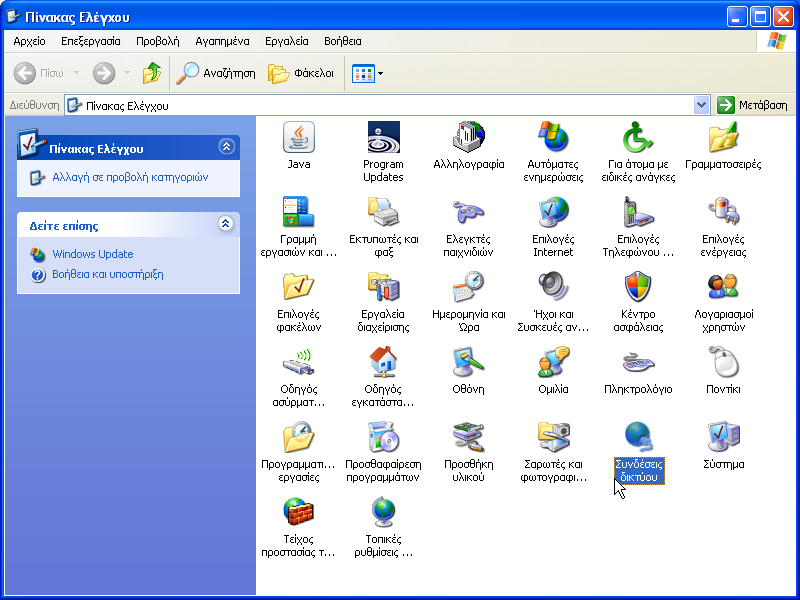
Task: Open Επιλογές Τηλεφώνου icon
Action: (x=638, y=213)
